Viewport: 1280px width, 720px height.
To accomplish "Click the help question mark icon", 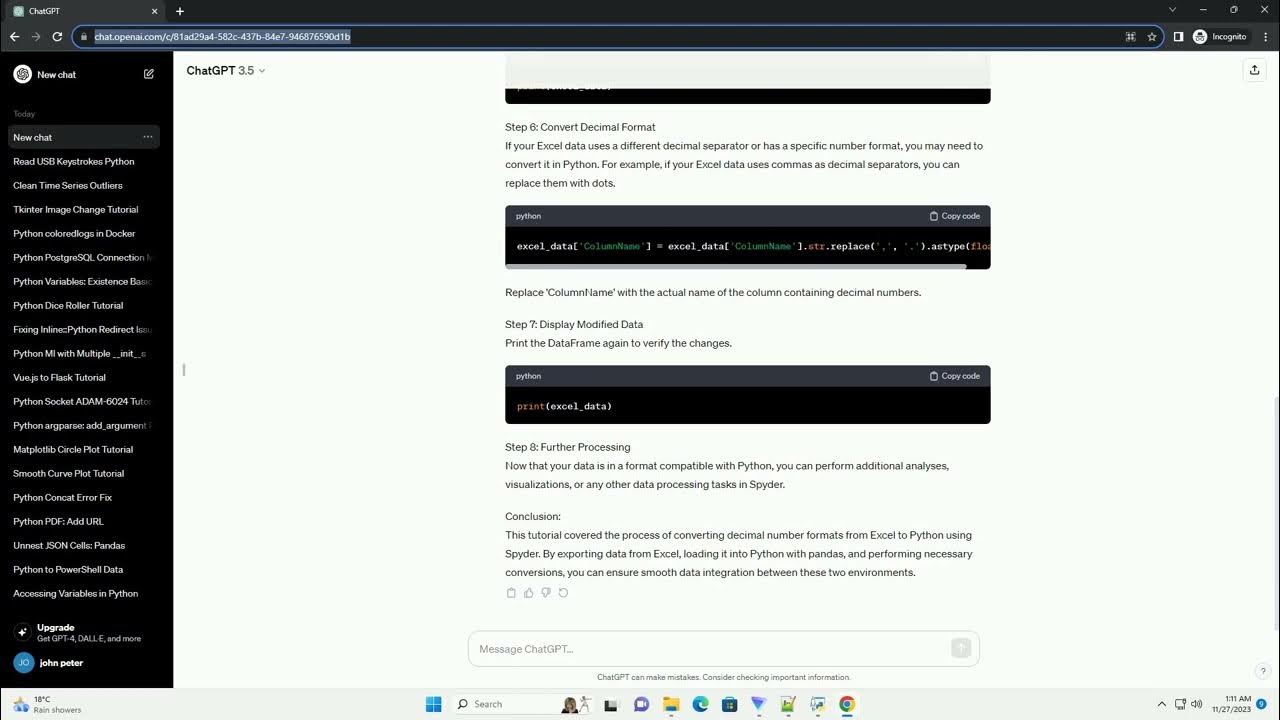I will click(x=1263, y=671).
